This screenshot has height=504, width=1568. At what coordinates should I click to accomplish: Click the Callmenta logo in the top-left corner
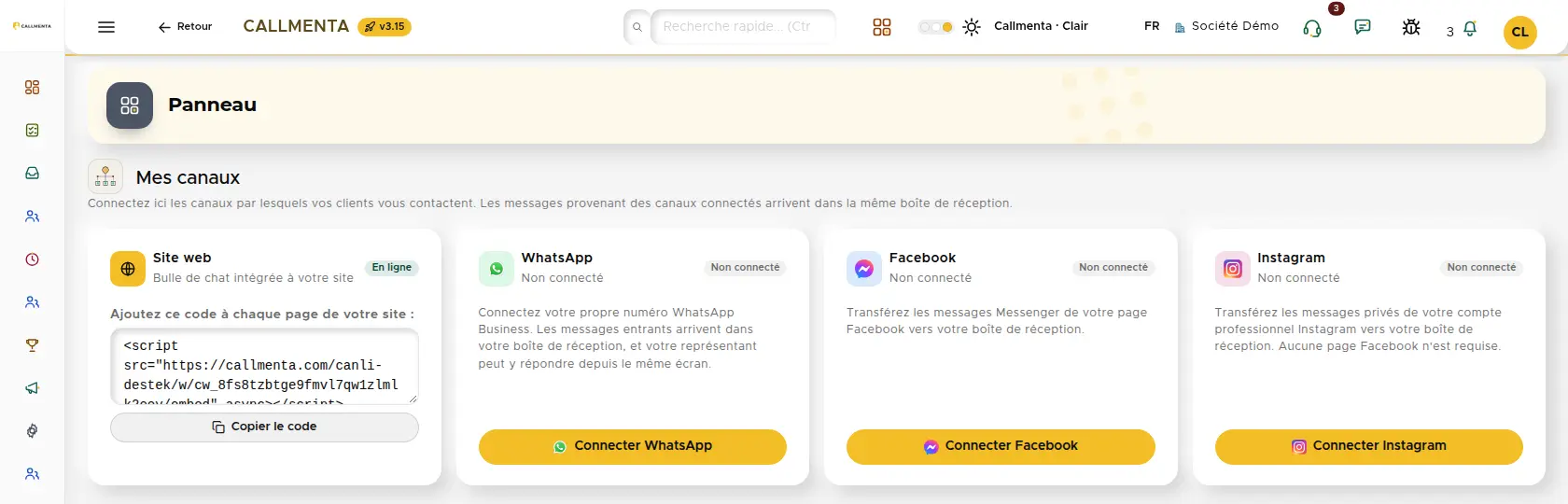[x=32, y=26]
